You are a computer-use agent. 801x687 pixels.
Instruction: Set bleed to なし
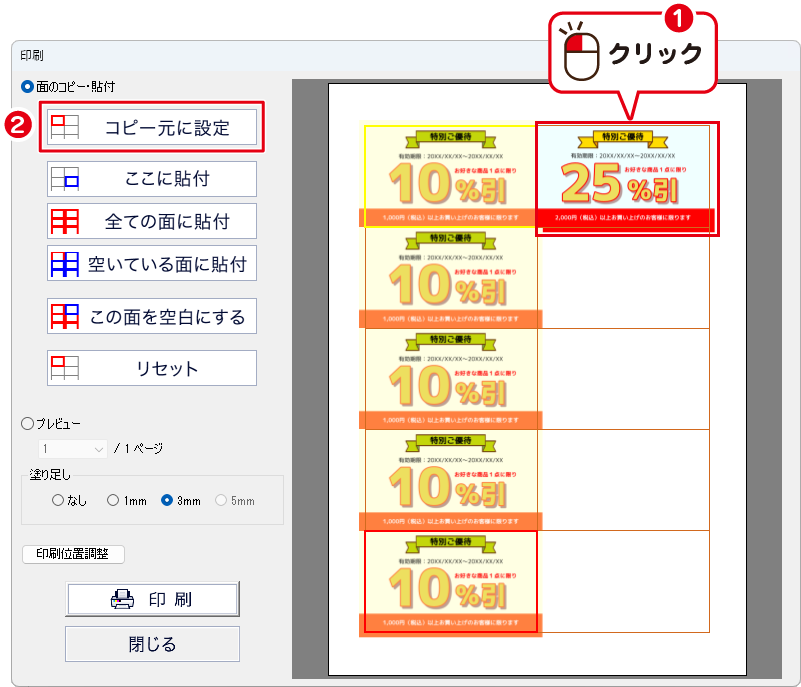[x=58, y=500]
